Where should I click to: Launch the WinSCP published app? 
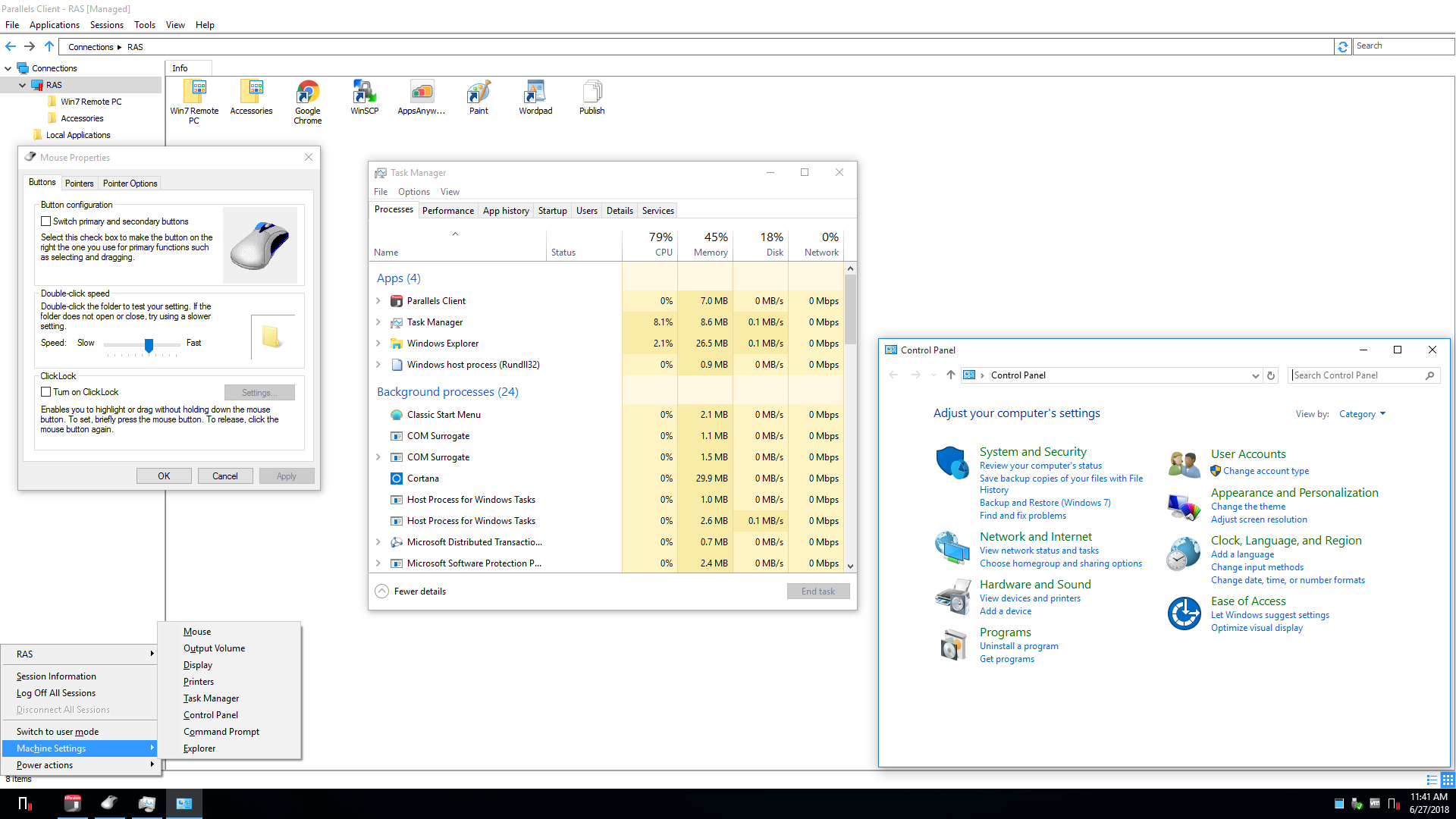click(x=364, y=97)
